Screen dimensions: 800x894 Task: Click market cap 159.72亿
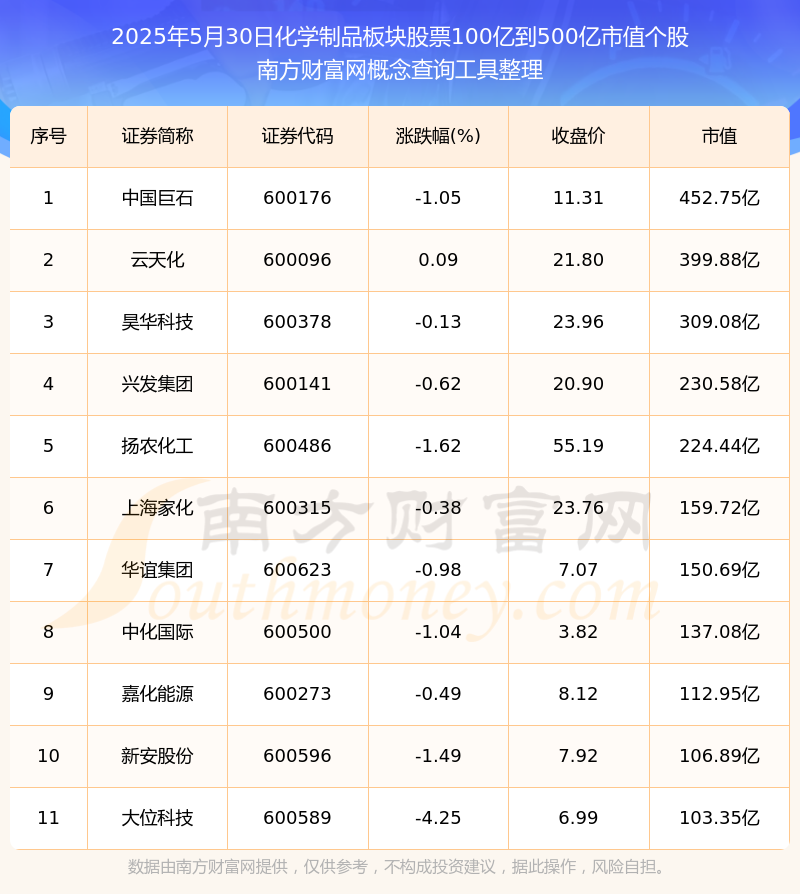tap(720, 508)
